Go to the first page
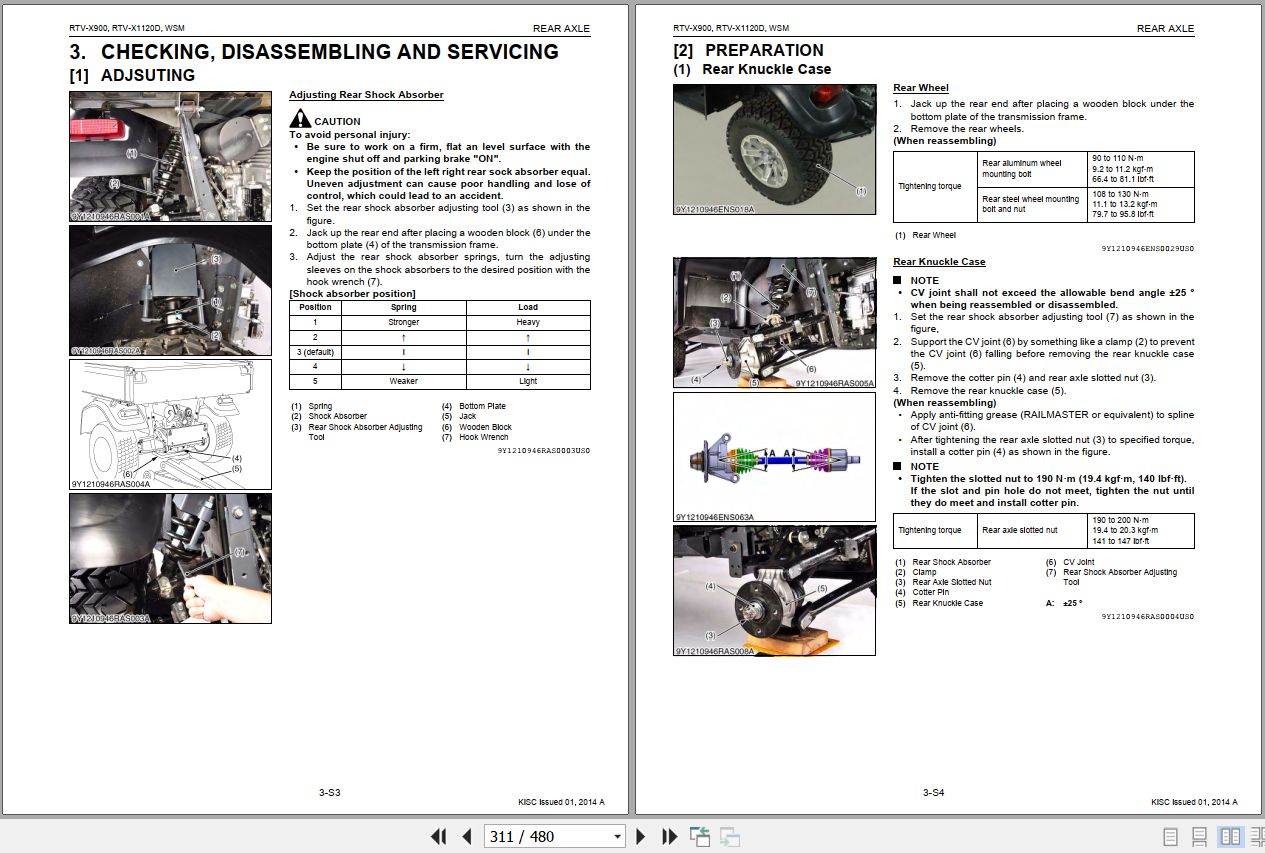Screen dimensions: 1265x853 pyautogui.click(x=438, y=836)
